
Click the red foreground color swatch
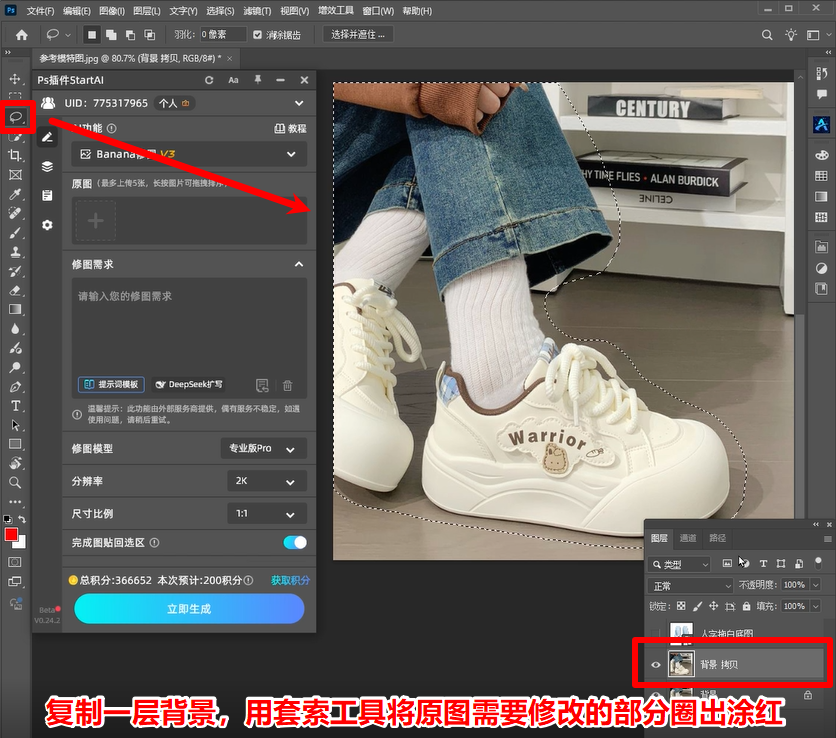[10, 534]
